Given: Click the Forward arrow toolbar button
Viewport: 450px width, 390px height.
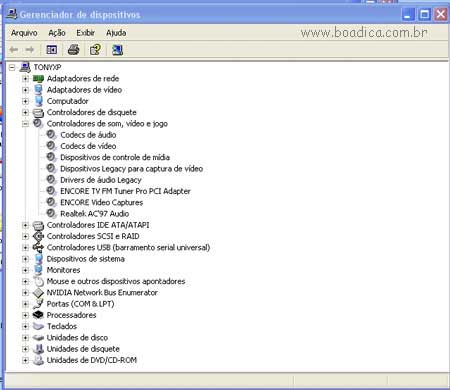Looking at the screenshot, I should (x=30, y=50).
